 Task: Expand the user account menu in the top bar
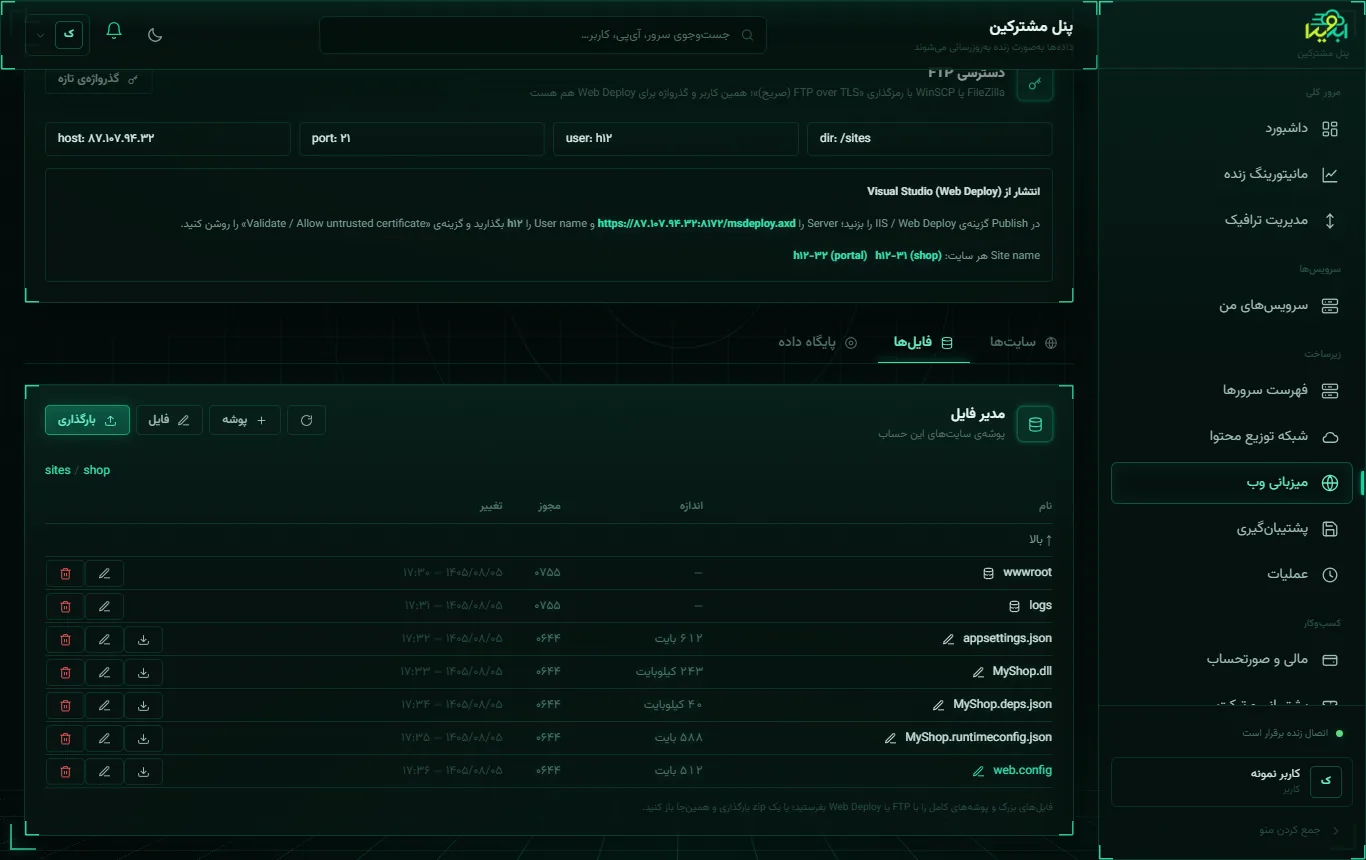point(55,33)
